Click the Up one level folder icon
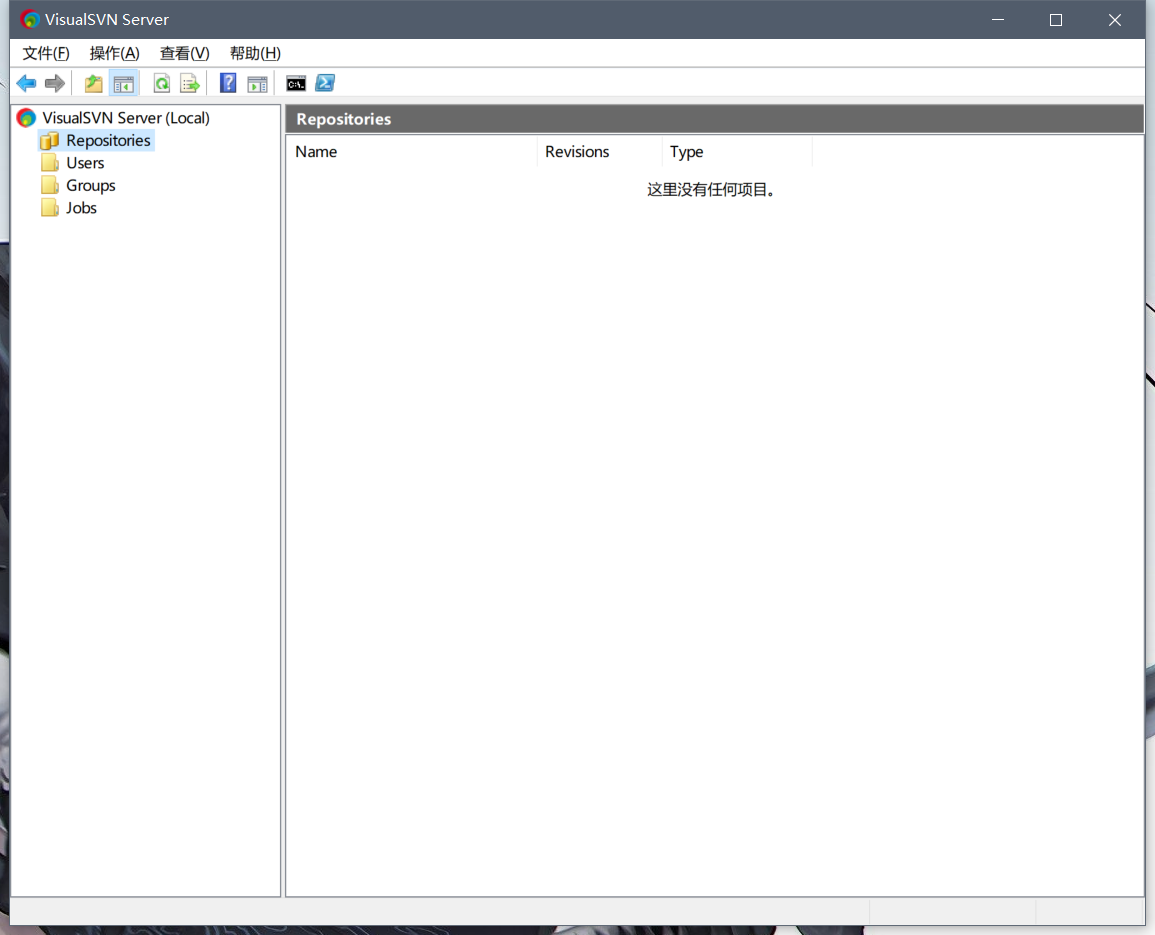The image size is (1155, 935). pyautogui.click(x=92, y=83)
